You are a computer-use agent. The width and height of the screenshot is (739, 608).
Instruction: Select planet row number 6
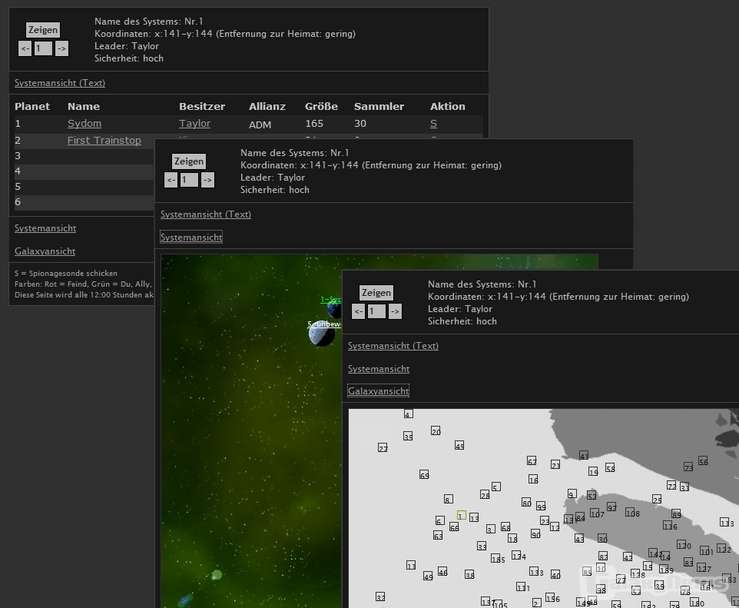pyautogui.click(x=17, y=202)
